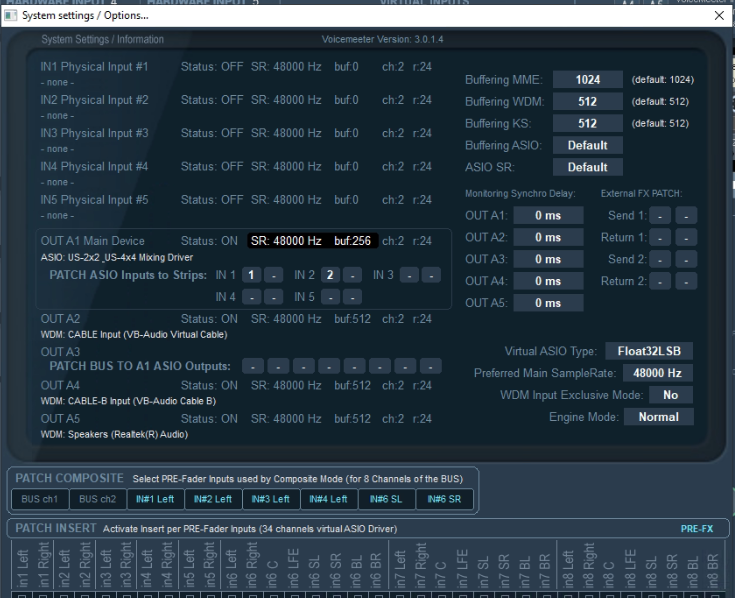
Task: Close the System settings window
Action: point(719,15)
